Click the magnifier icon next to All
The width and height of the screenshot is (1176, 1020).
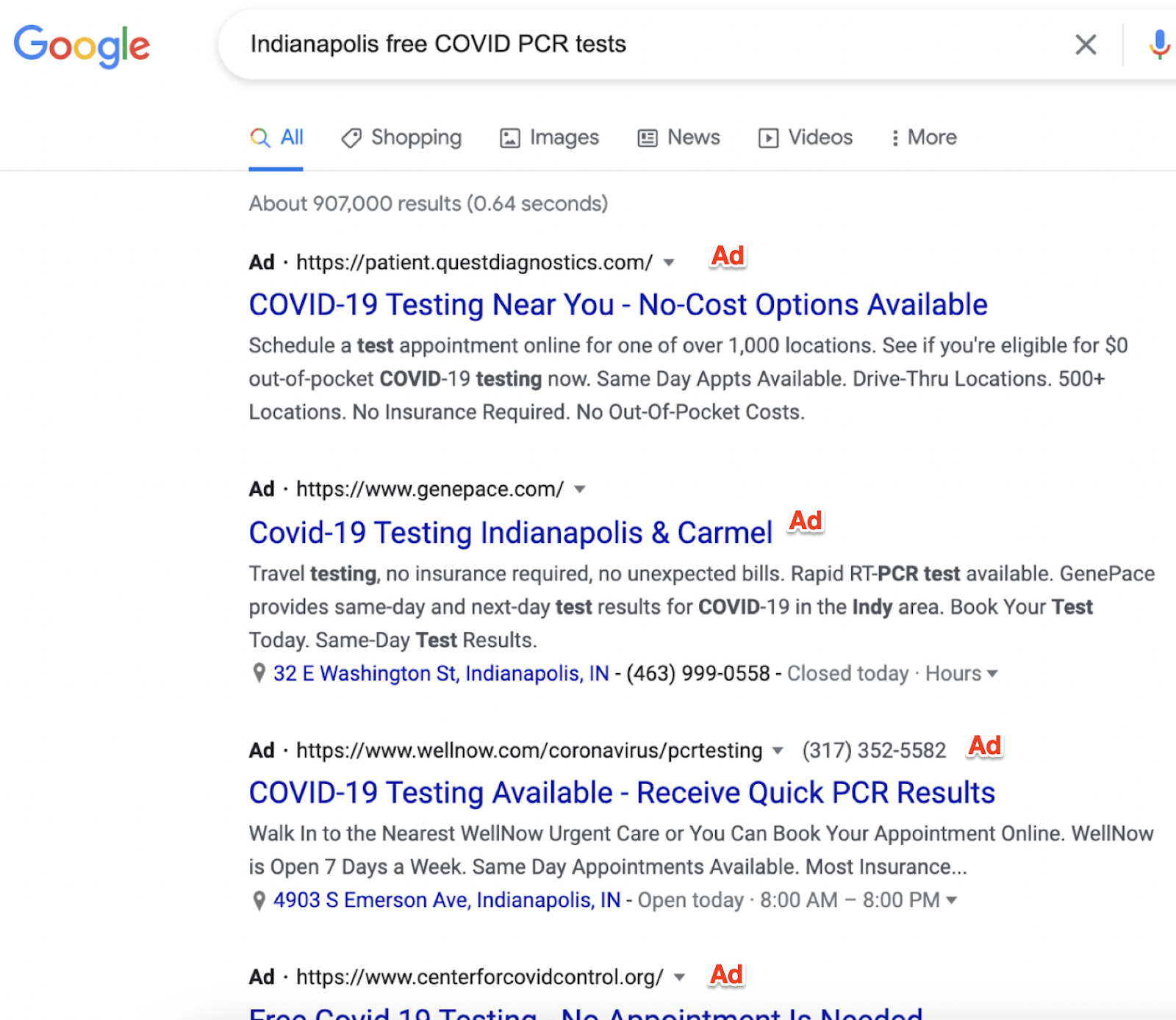[260, 137]
